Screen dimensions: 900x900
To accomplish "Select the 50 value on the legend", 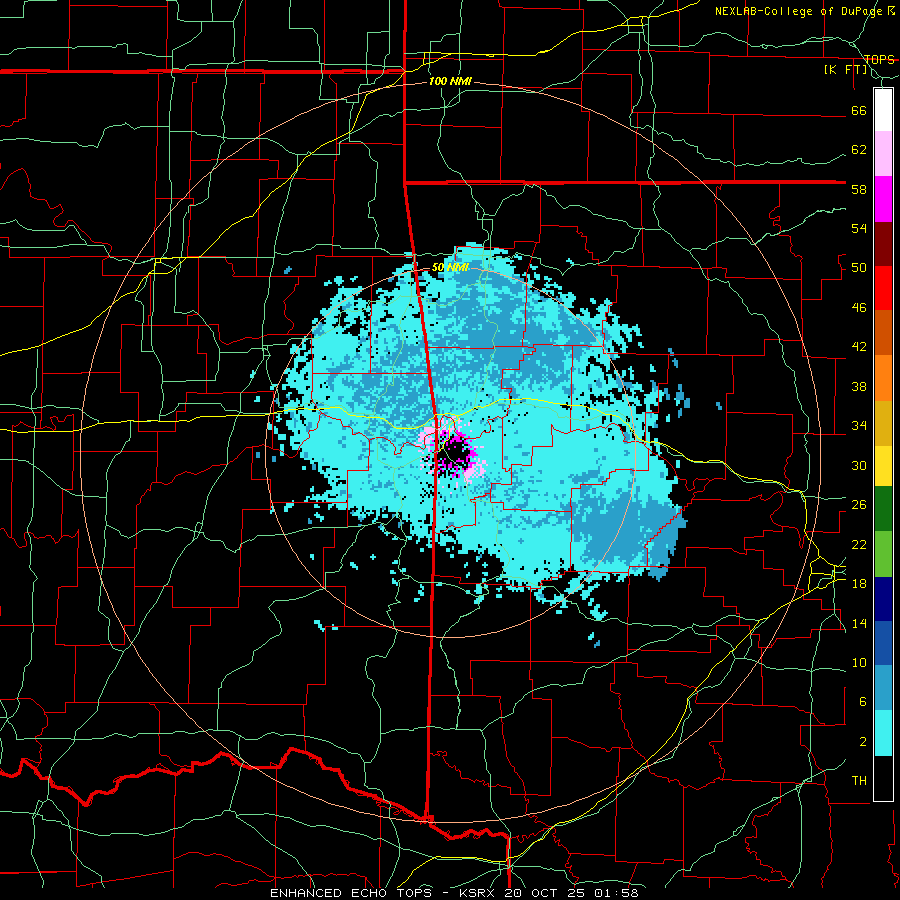I will point(859,268).
